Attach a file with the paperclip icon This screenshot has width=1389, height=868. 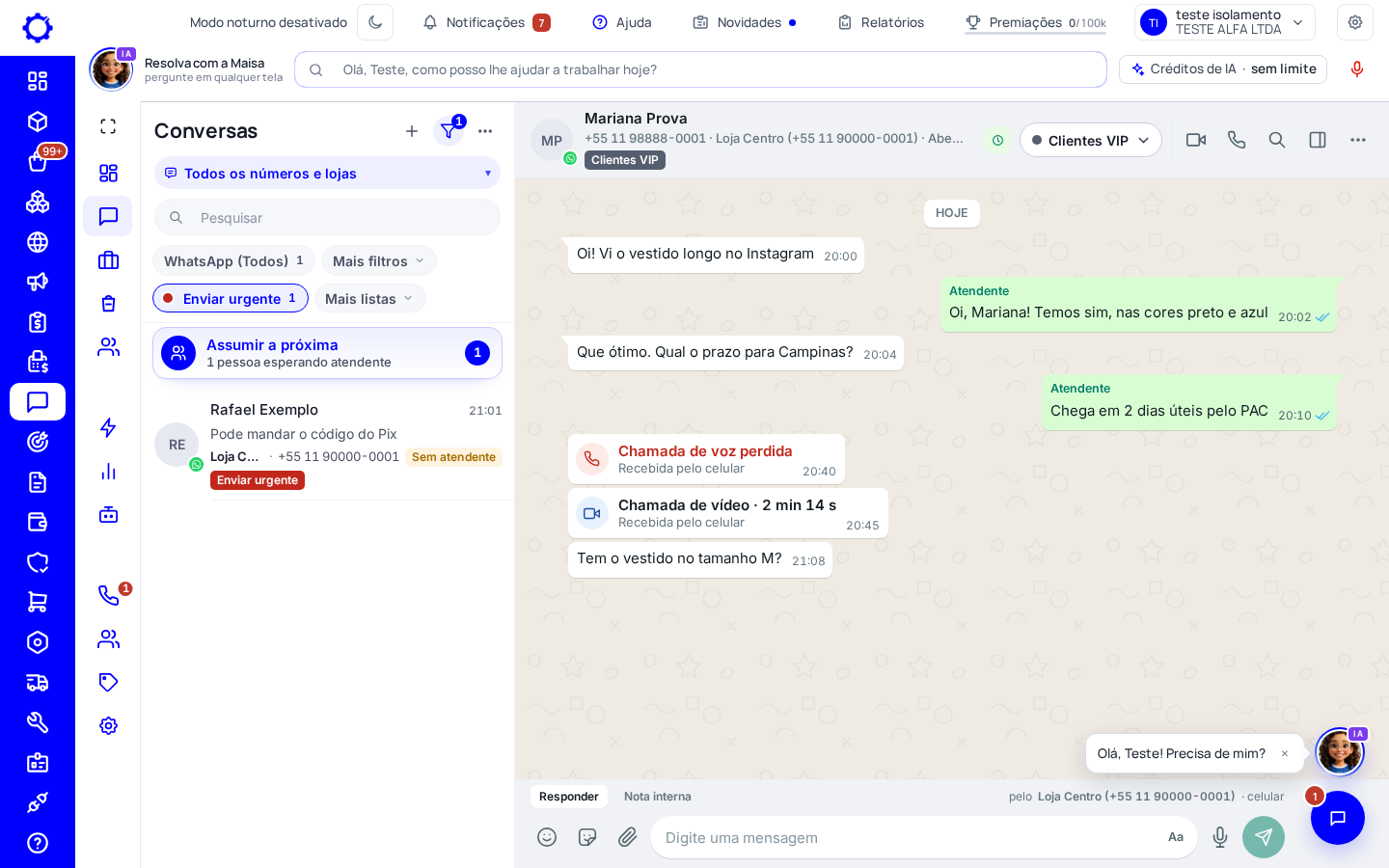pyautogui.click(x=628, y=837)
